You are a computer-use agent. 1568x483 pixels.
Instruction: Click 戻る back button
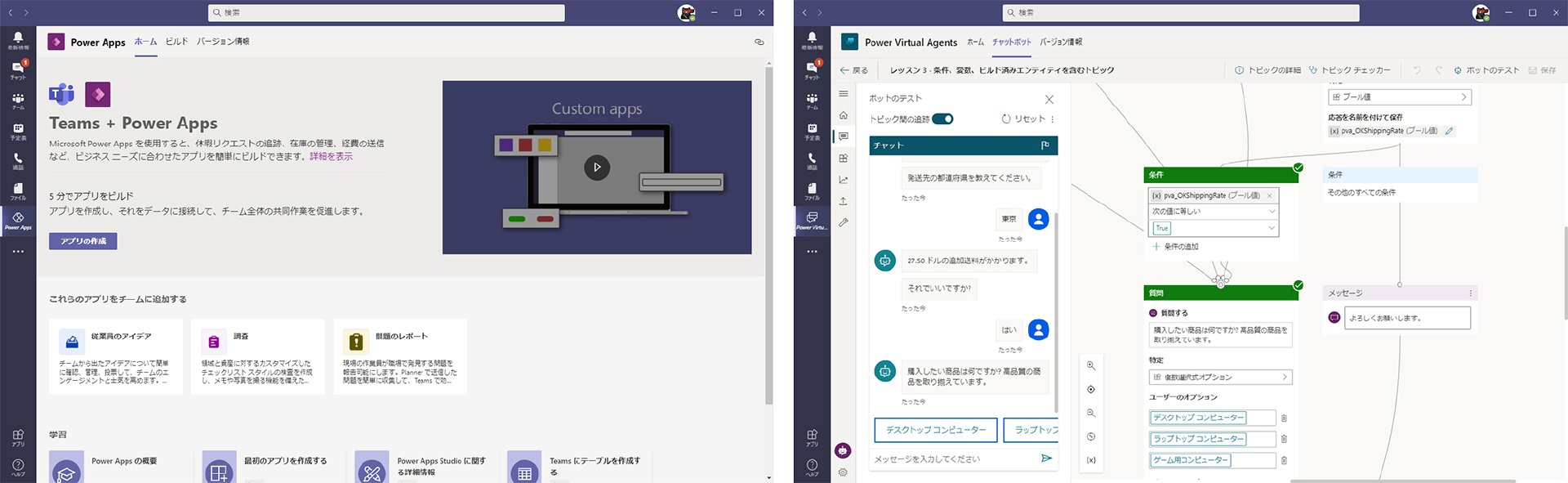[854, 70]
